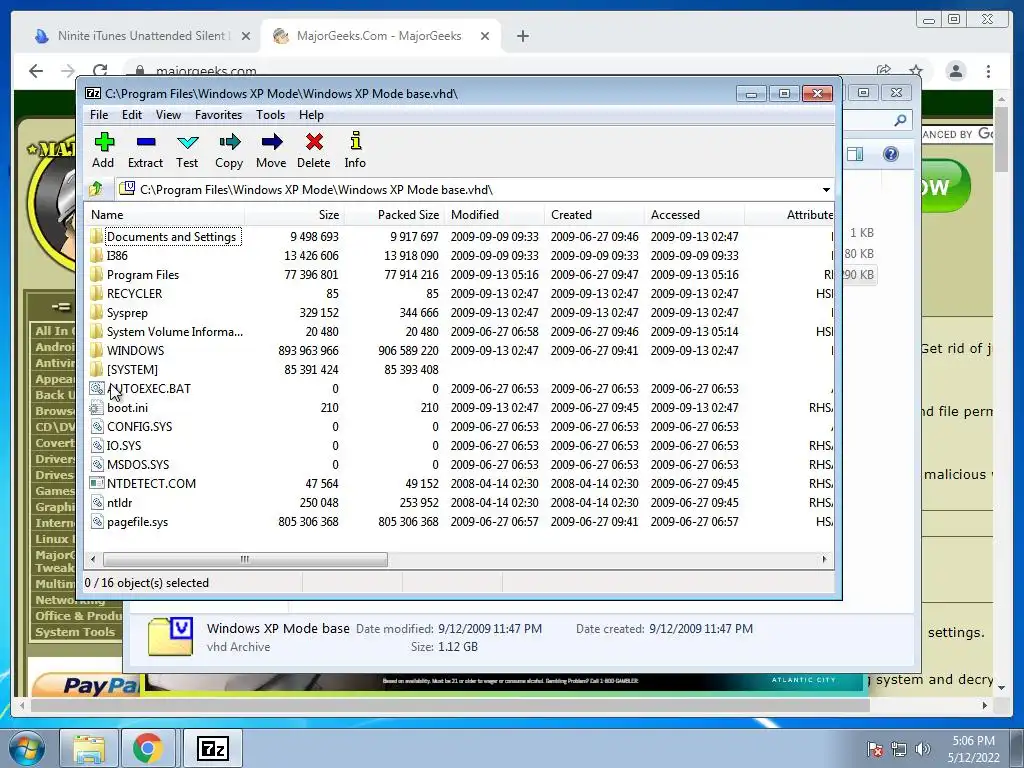The height and width of the screenshot is (768, 1024).
Task: Open the Info toolbar icon
Action: pos(355,141)
